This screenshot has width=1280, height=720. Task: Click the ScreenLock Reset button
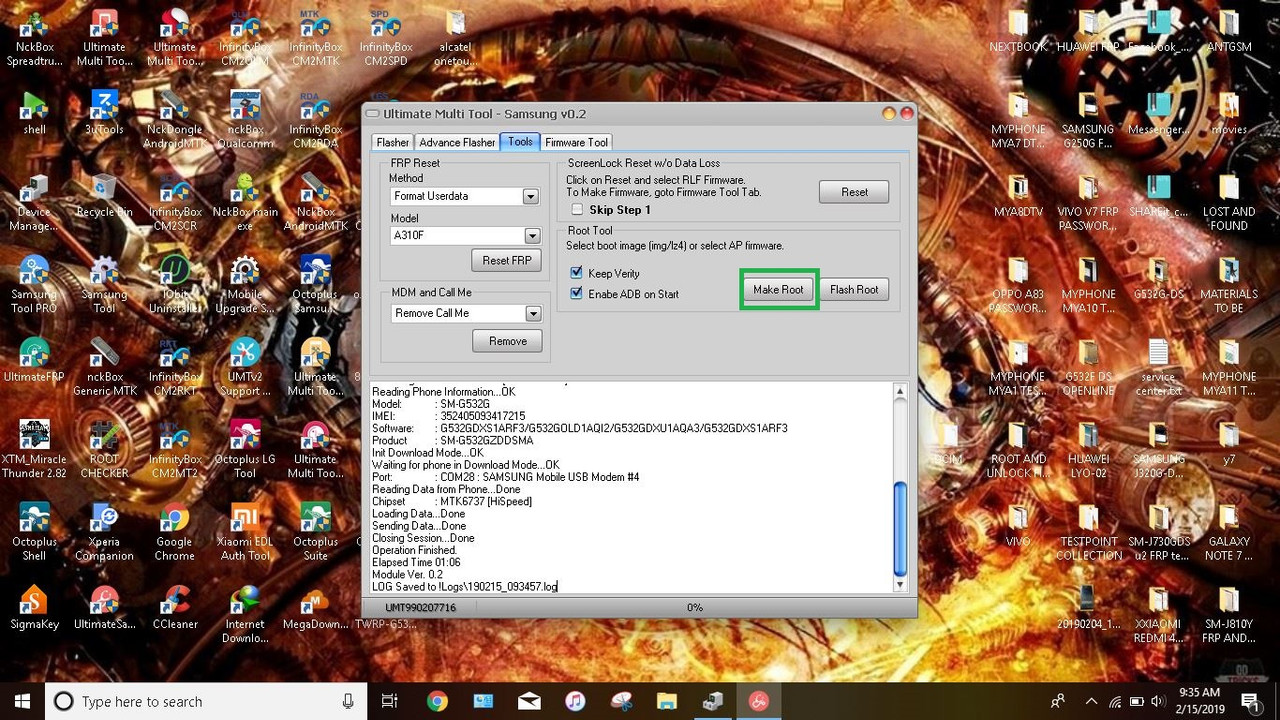point(854,192)
